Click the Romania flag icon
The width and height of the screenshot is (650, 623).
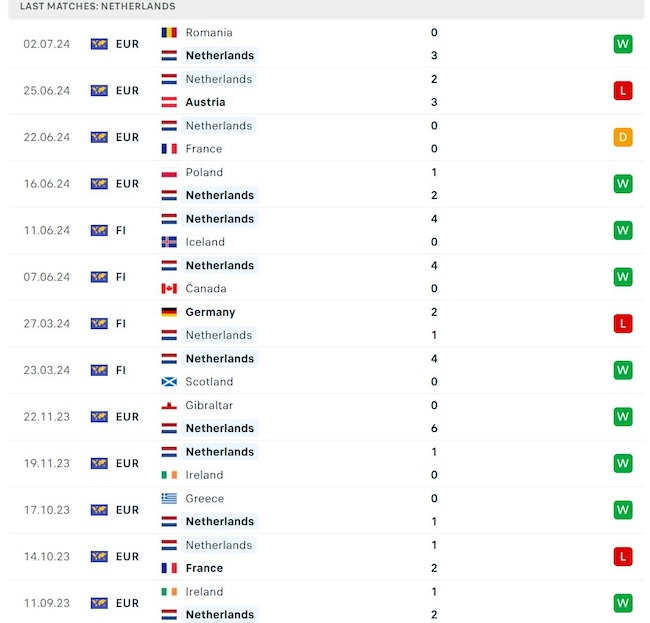[169, 33]
